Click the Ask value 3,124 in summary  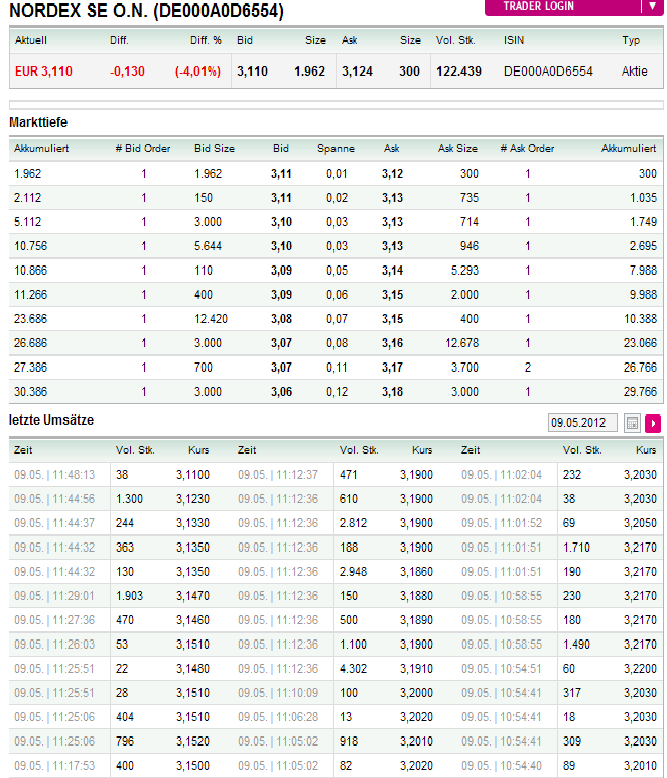pyautogui.click(x=357, y=71)
